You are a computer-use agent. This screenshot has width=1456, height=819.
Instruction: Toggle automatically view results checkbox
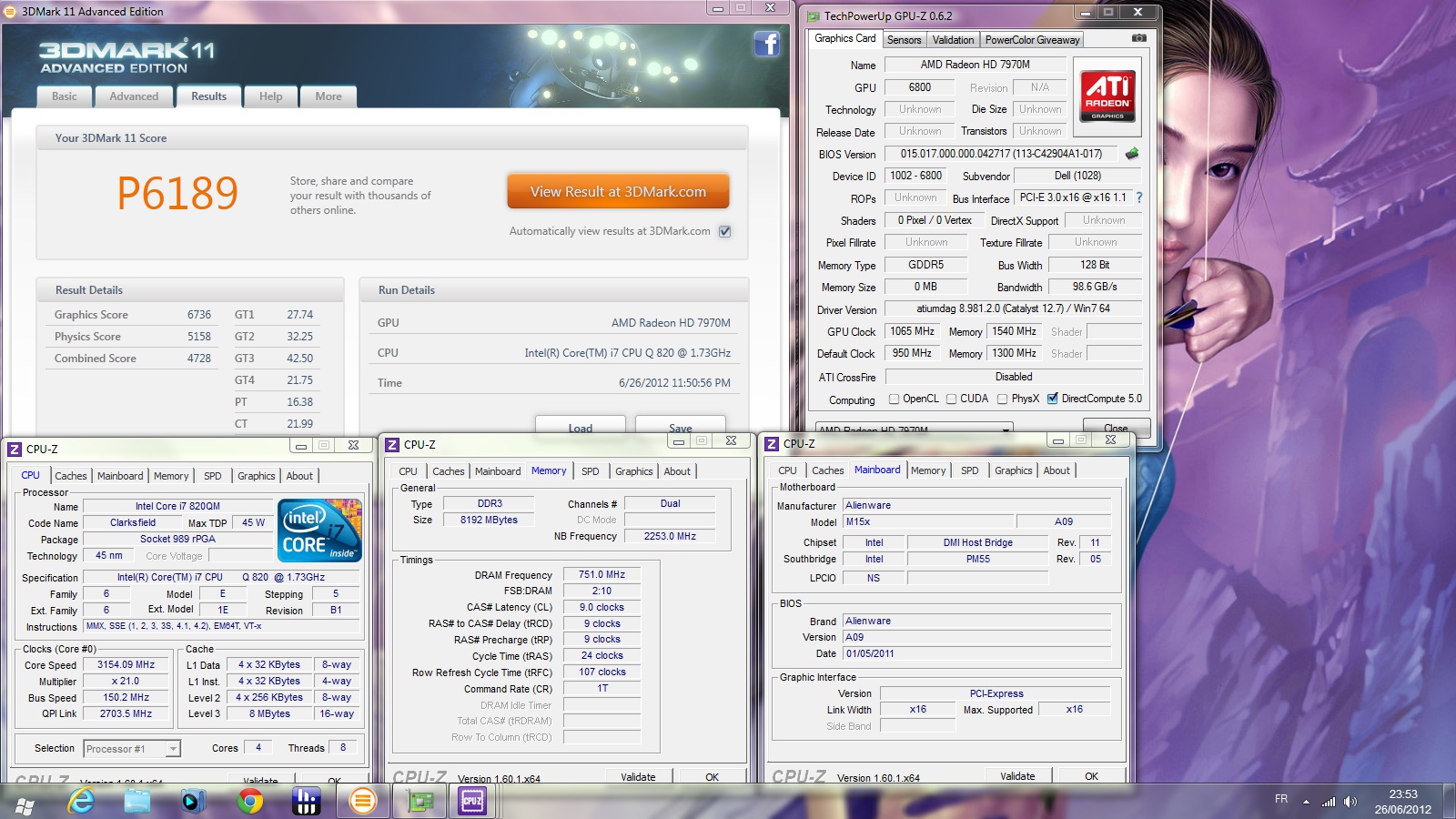point(724,231)
